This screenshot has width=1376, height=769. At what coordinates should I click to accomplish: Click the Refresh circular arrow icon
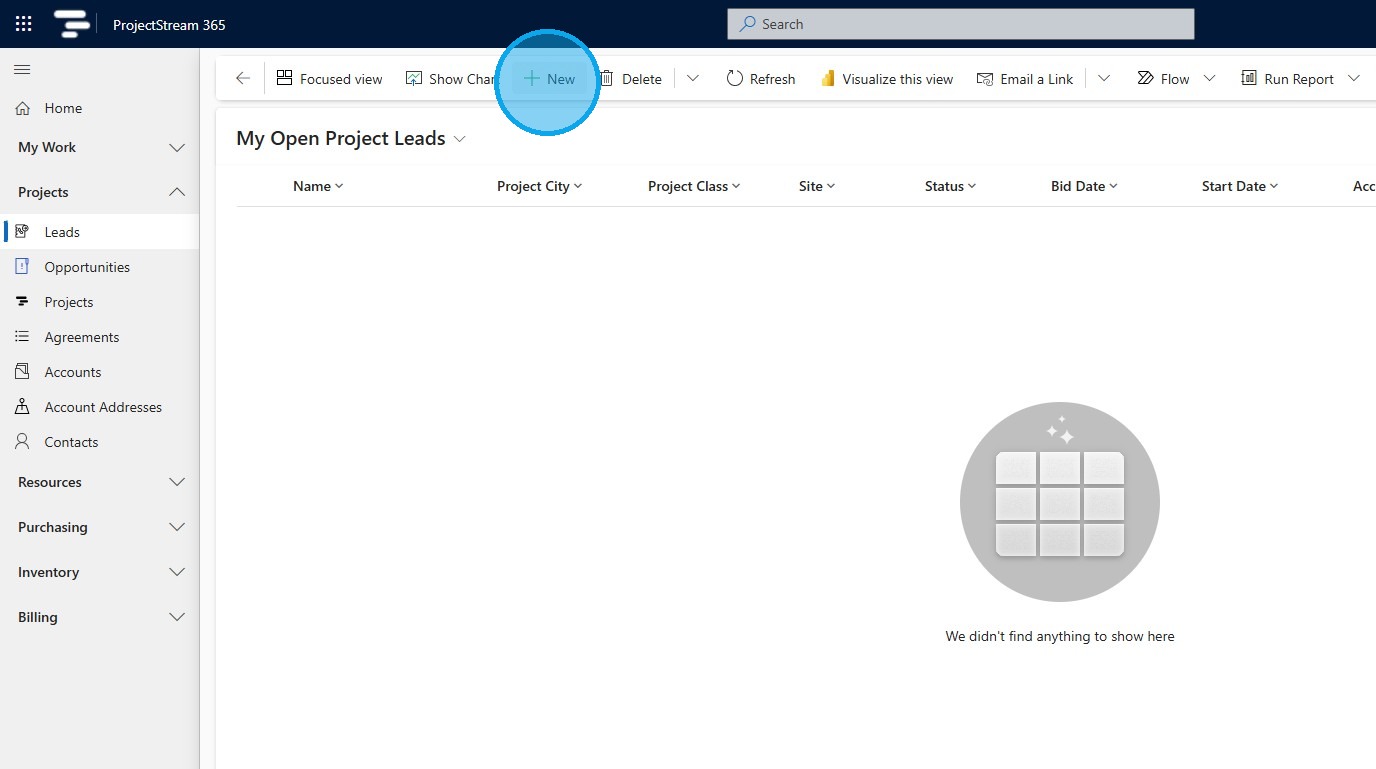(735, 78)
